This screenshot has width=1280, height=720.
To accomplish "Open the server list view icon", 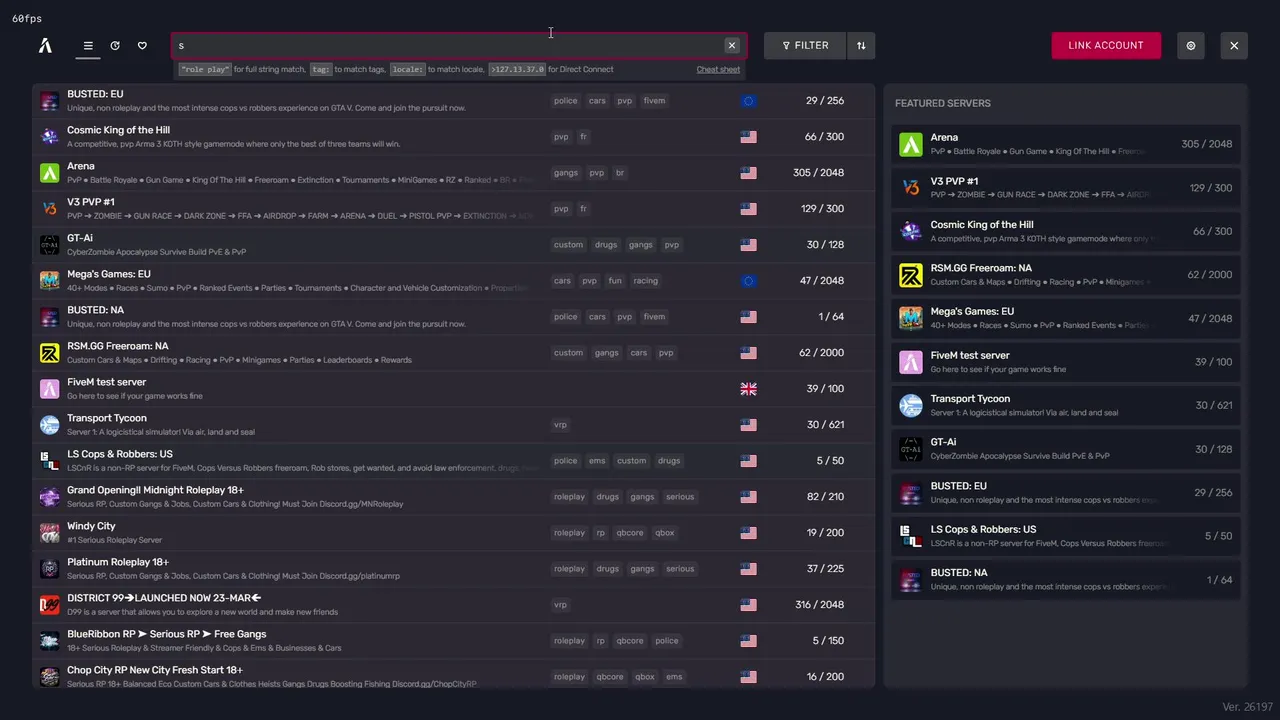I will [88, 45].
